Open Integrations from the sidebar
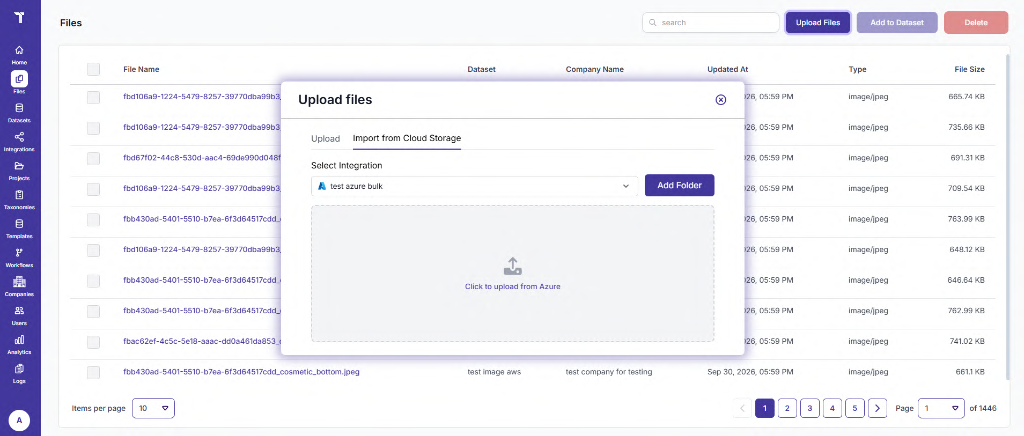Screen dimensions: 1024x436 [20, 142]
